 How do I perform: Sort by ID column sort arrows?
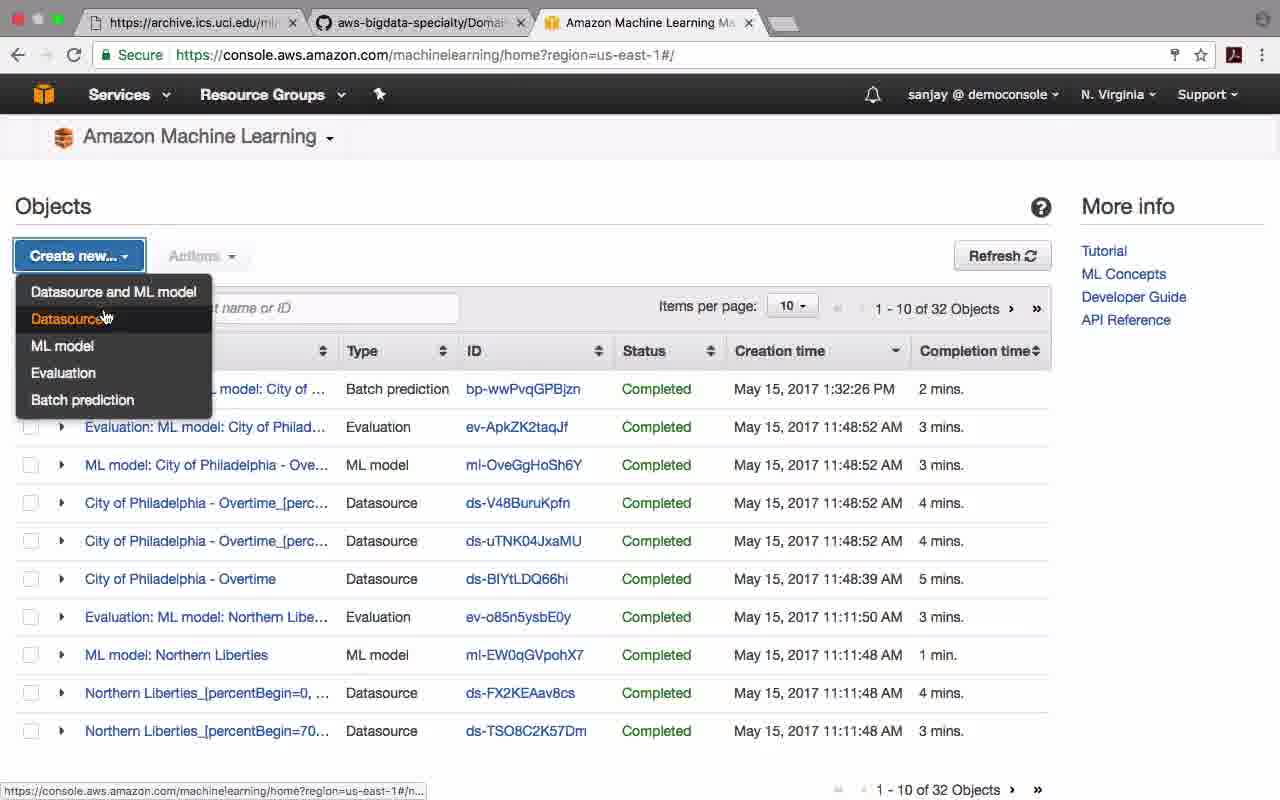pyautogui.click(x=598, y=351)
